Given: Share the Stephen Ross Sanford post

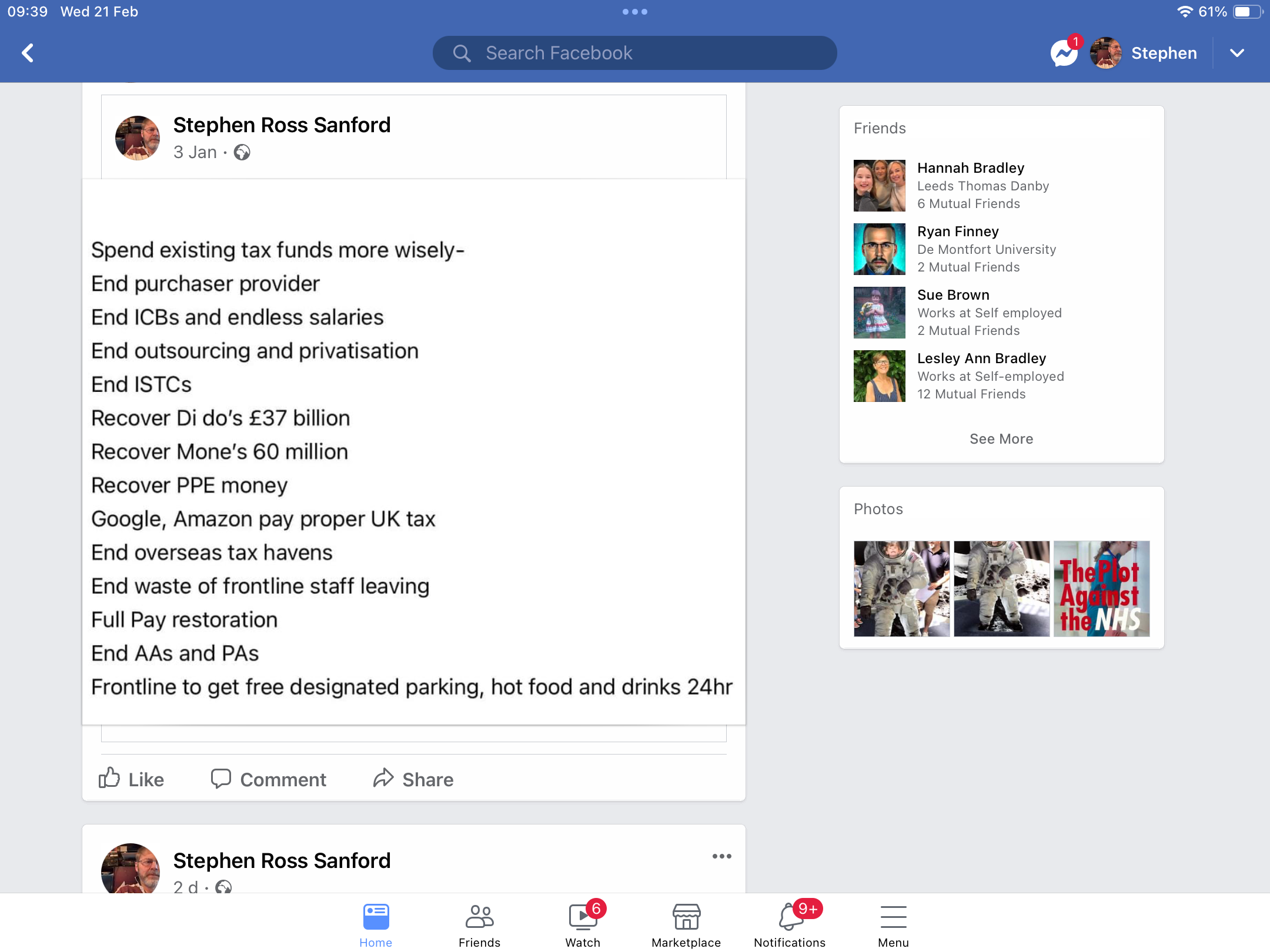Looking at the screenshot, I should (413, 779).
